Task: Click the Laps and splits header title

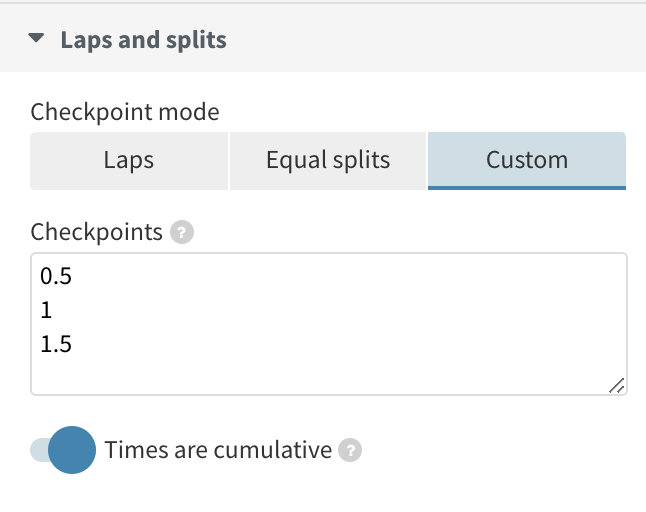Action: click(143, 40)
